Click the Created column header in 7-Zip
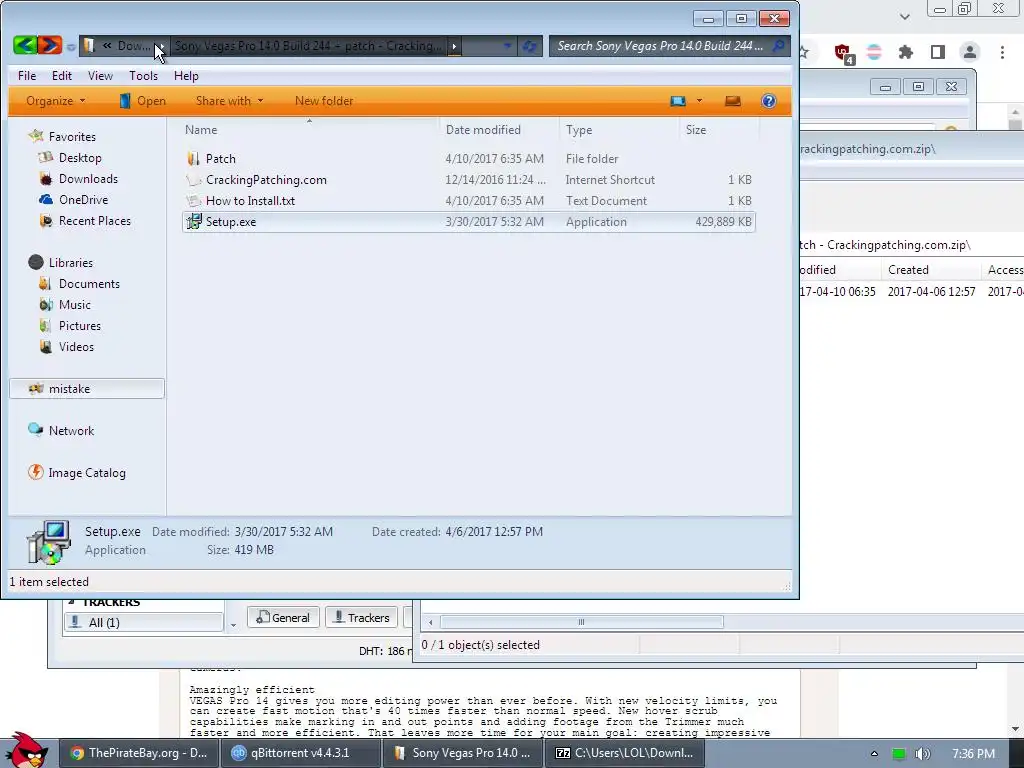 (908, 270)
